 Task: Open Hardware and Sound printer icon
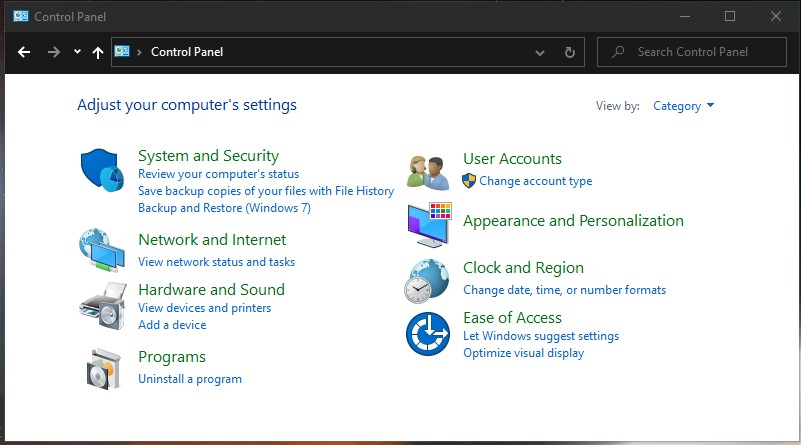pos(103,306)
